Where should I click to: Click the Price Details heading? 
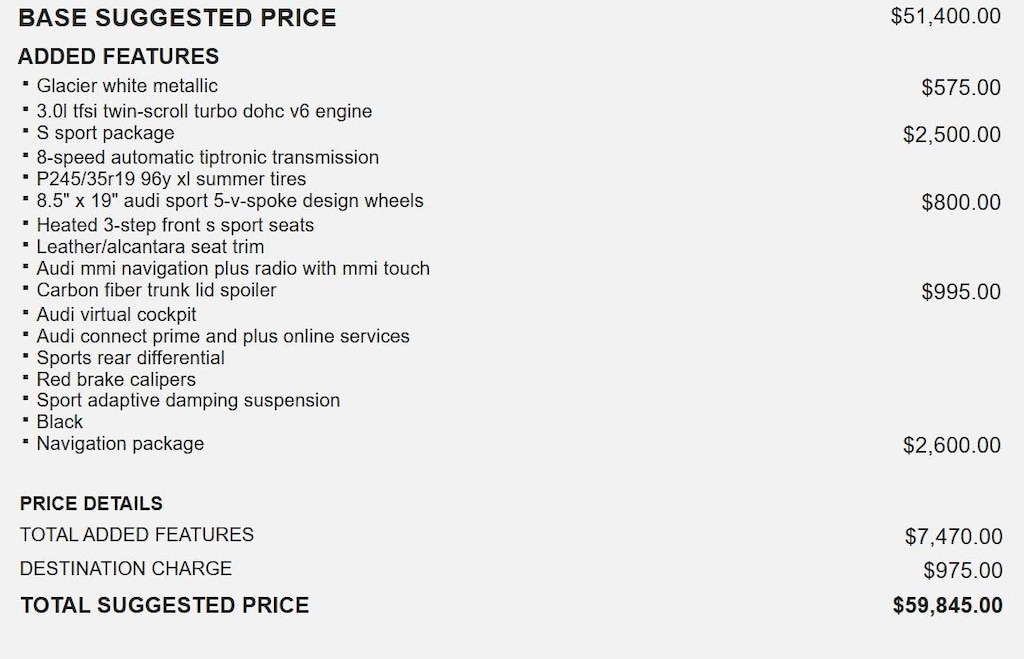(91, 503)
